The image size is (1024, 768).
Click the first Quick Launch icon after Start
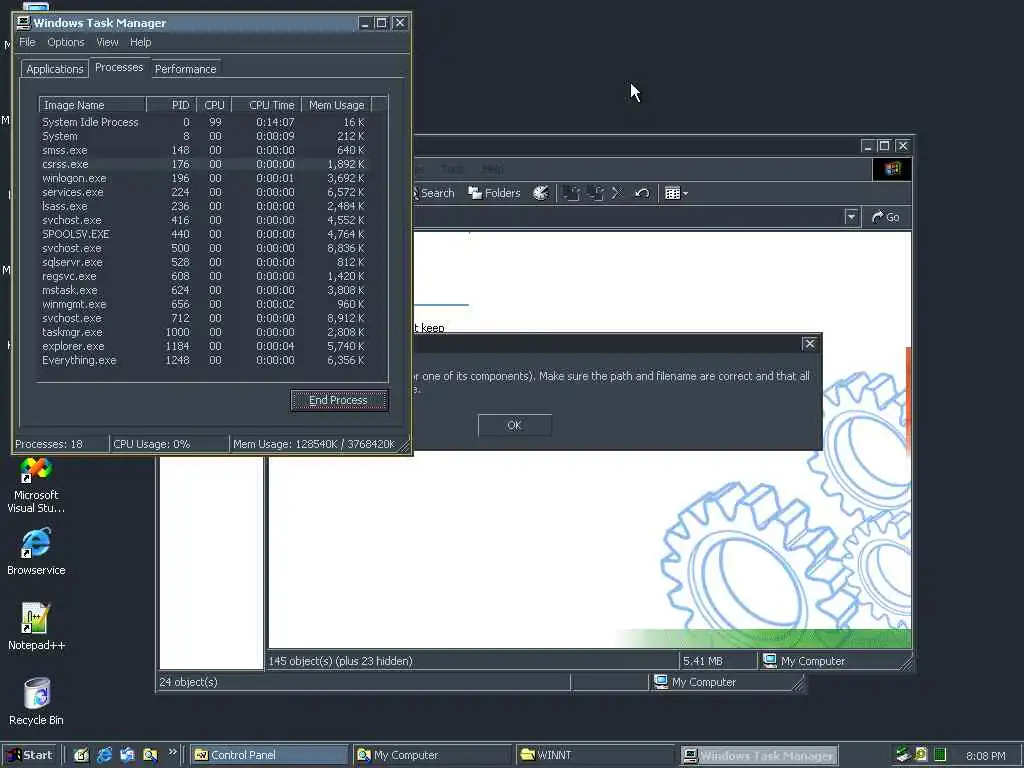(81, 755)
